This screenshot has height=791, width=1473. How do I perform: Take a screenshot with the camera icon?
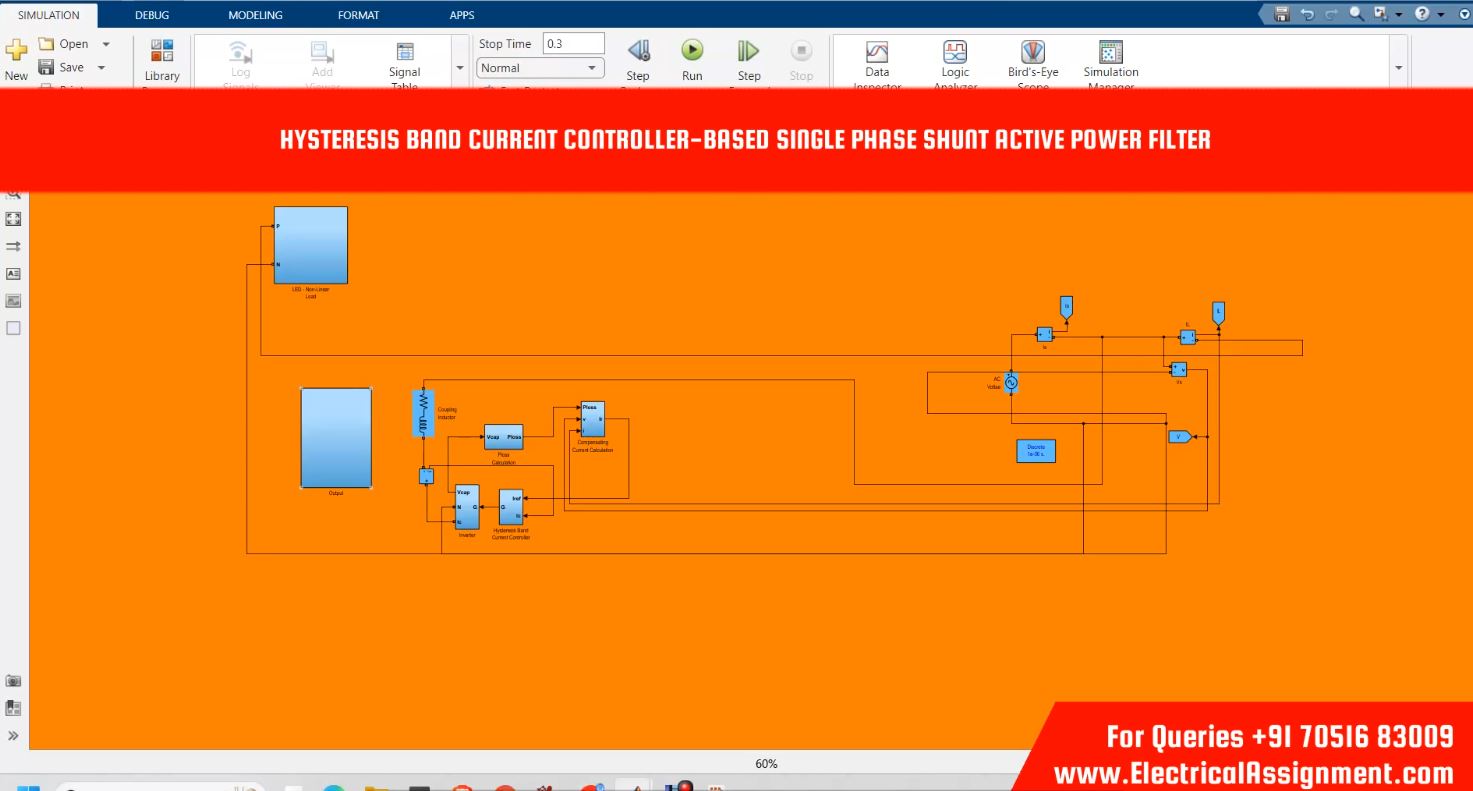pos(14,681)
